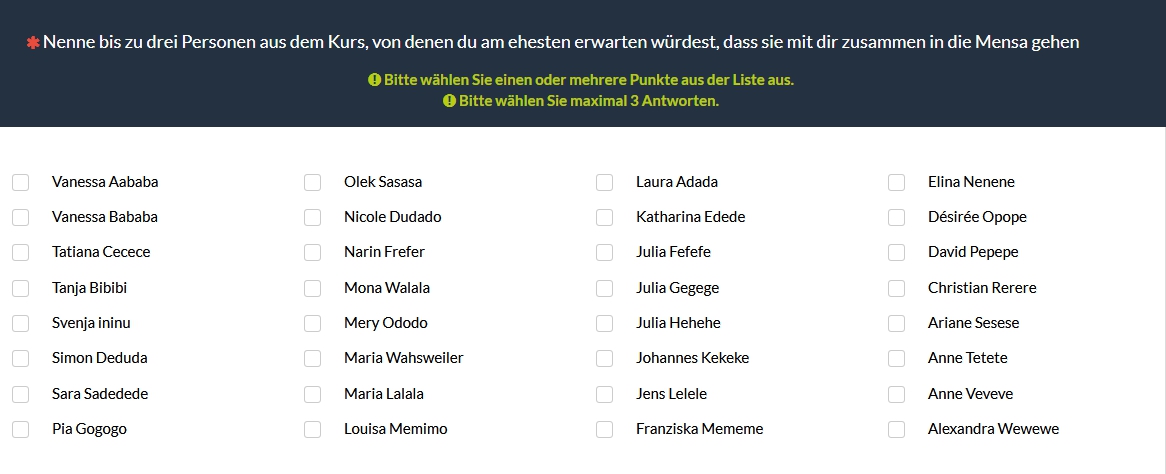Click the red required asterisk icon
The image size is (1166, 474).
point(33,43)
